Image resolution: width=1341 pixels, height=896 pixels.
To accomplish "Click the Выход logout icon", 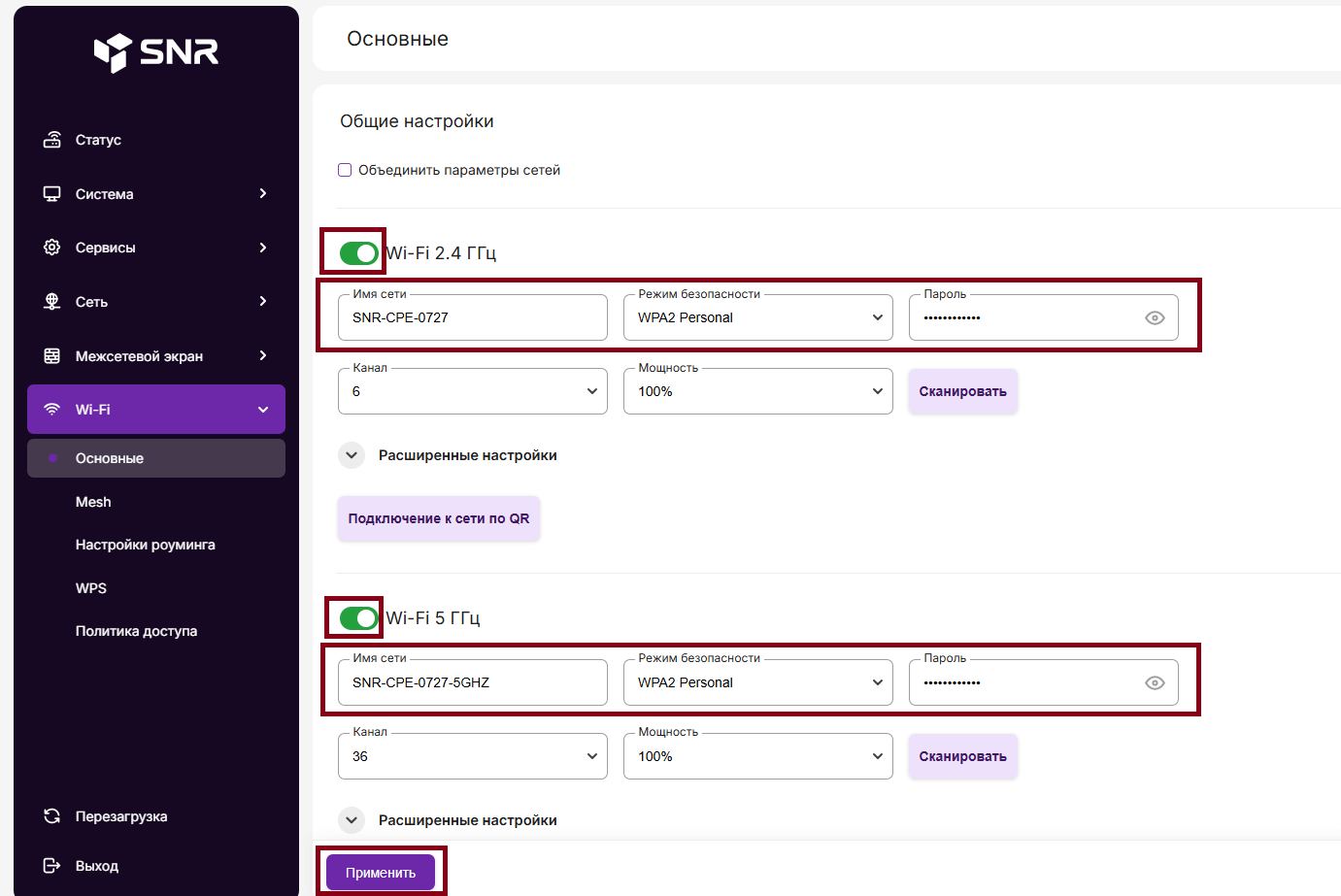I will pos(52,866).
